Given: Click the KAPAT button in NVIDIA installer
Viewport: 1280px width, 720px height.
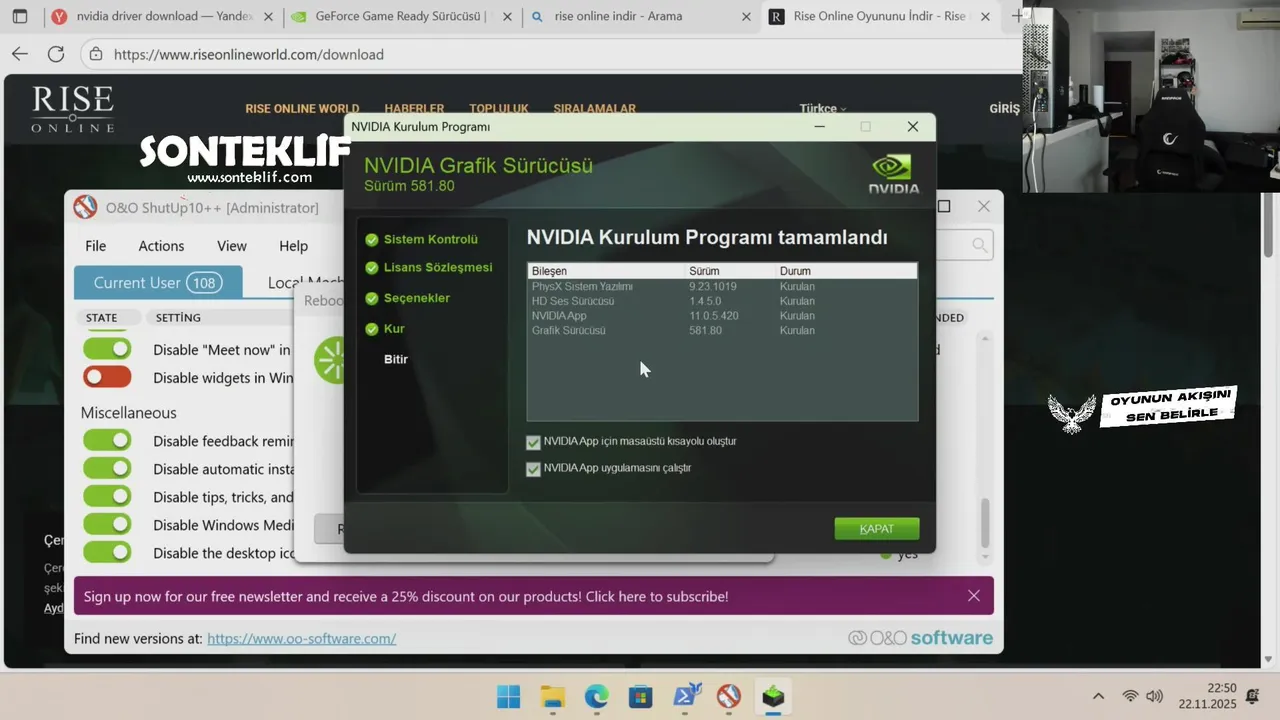Looking at the screenshot, I should click(877, 529).
